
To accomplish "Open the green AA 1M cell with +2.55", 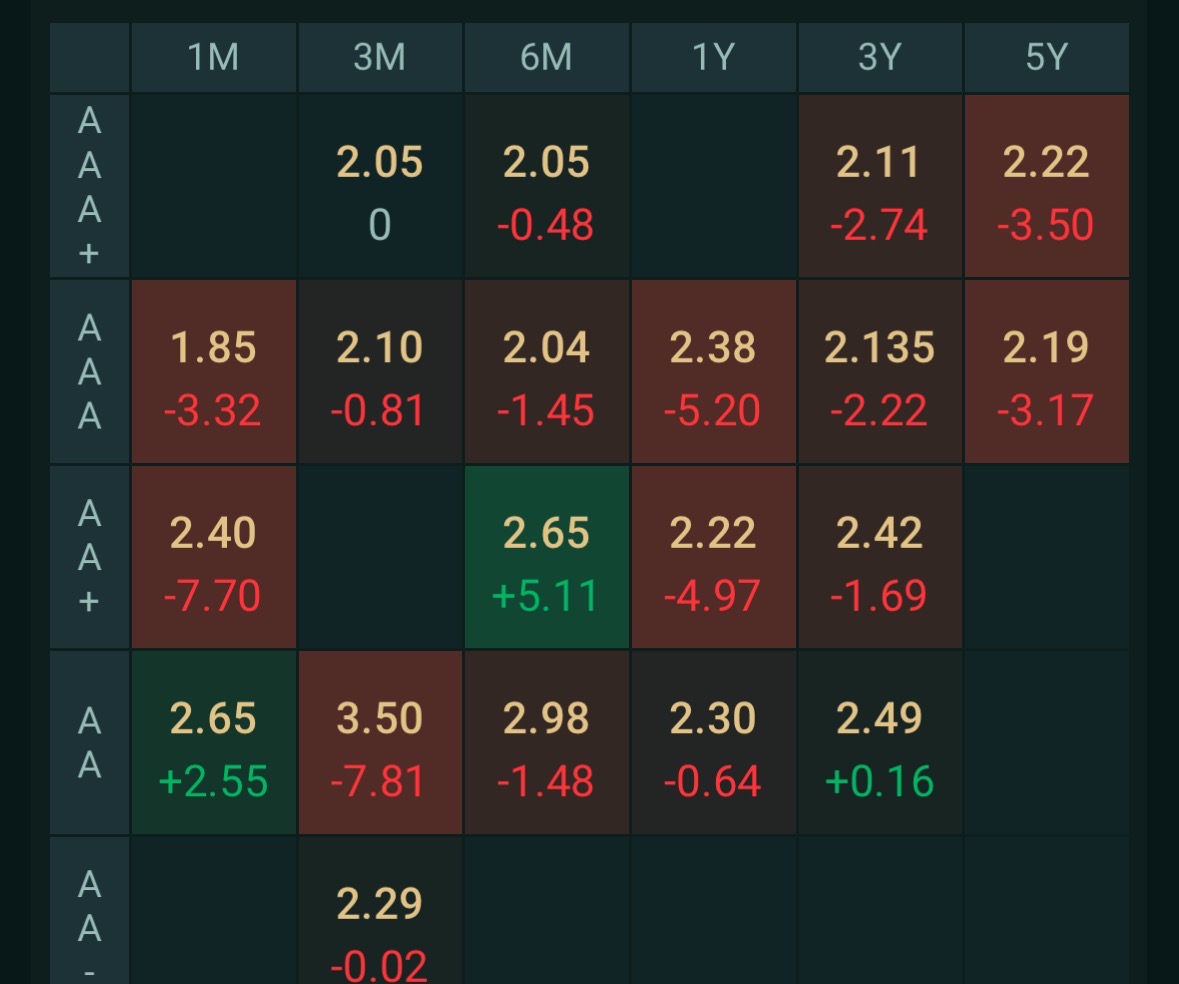I will (x=214, y=743).
